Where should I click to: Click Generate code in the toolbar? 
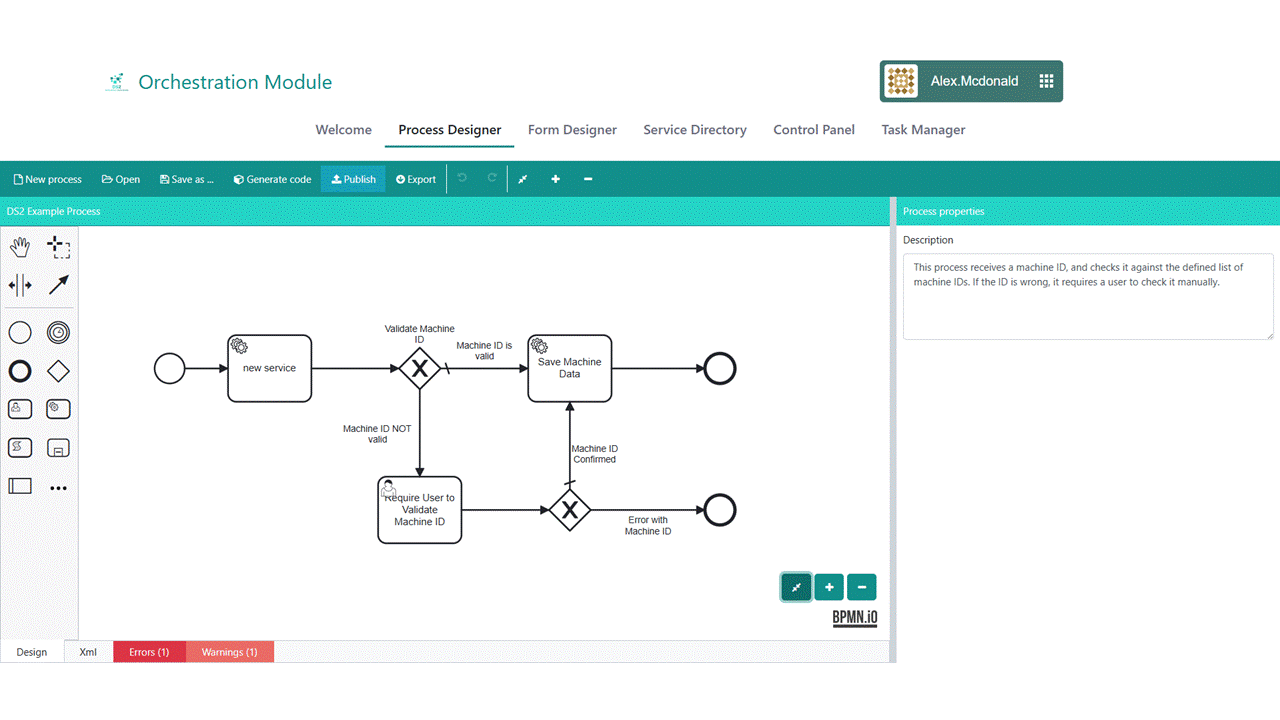[272, 180]
